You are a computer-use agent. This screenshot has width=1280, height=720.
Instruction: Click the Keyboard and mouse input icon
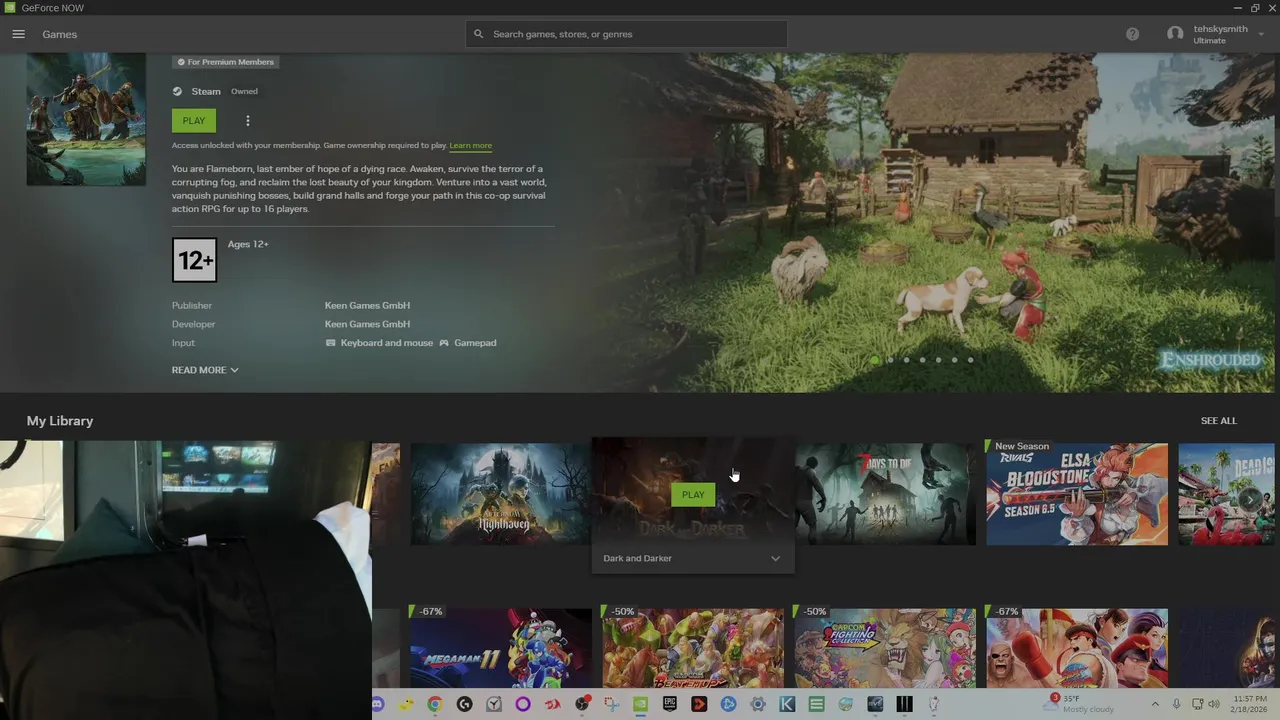pos(331,343)
